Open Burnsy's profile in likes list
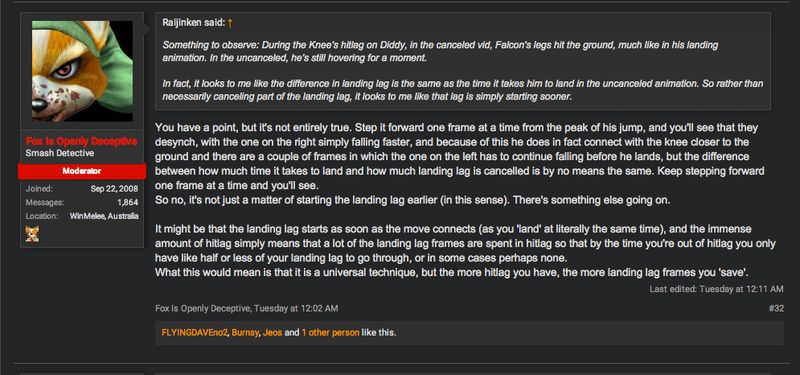 click(x=245, y=333)
